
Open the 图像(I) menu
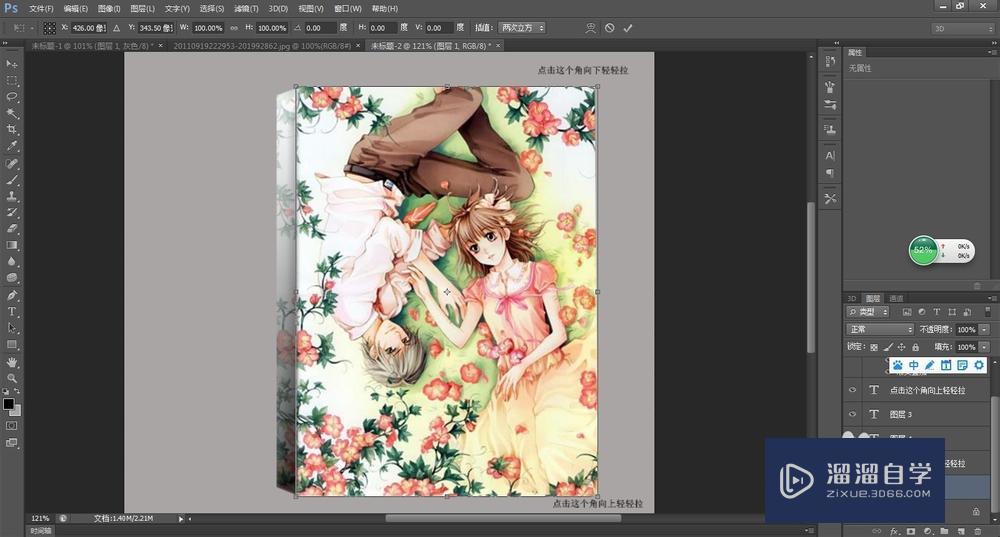[110, 8]
